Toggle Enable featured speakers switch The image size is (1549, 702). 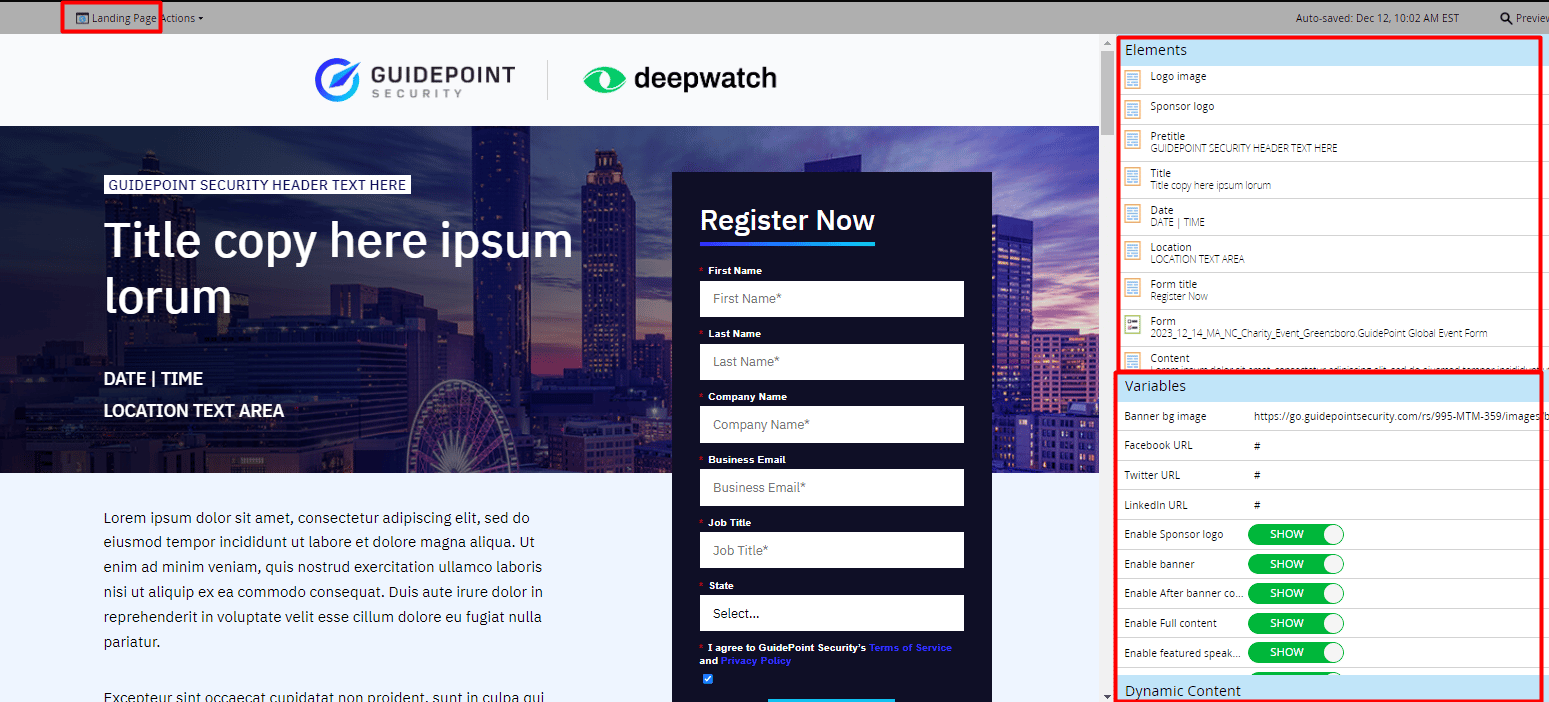(1296, 652)
